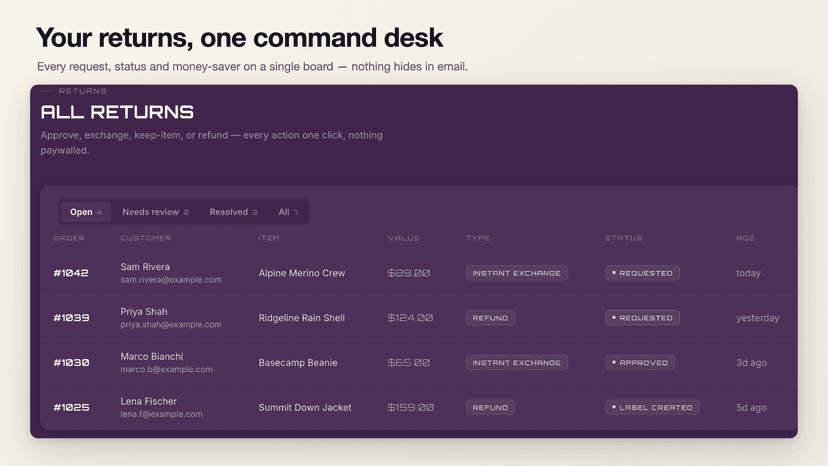Click item Ridgeline Rain Shell
The image size is (828, 466).
302,318
